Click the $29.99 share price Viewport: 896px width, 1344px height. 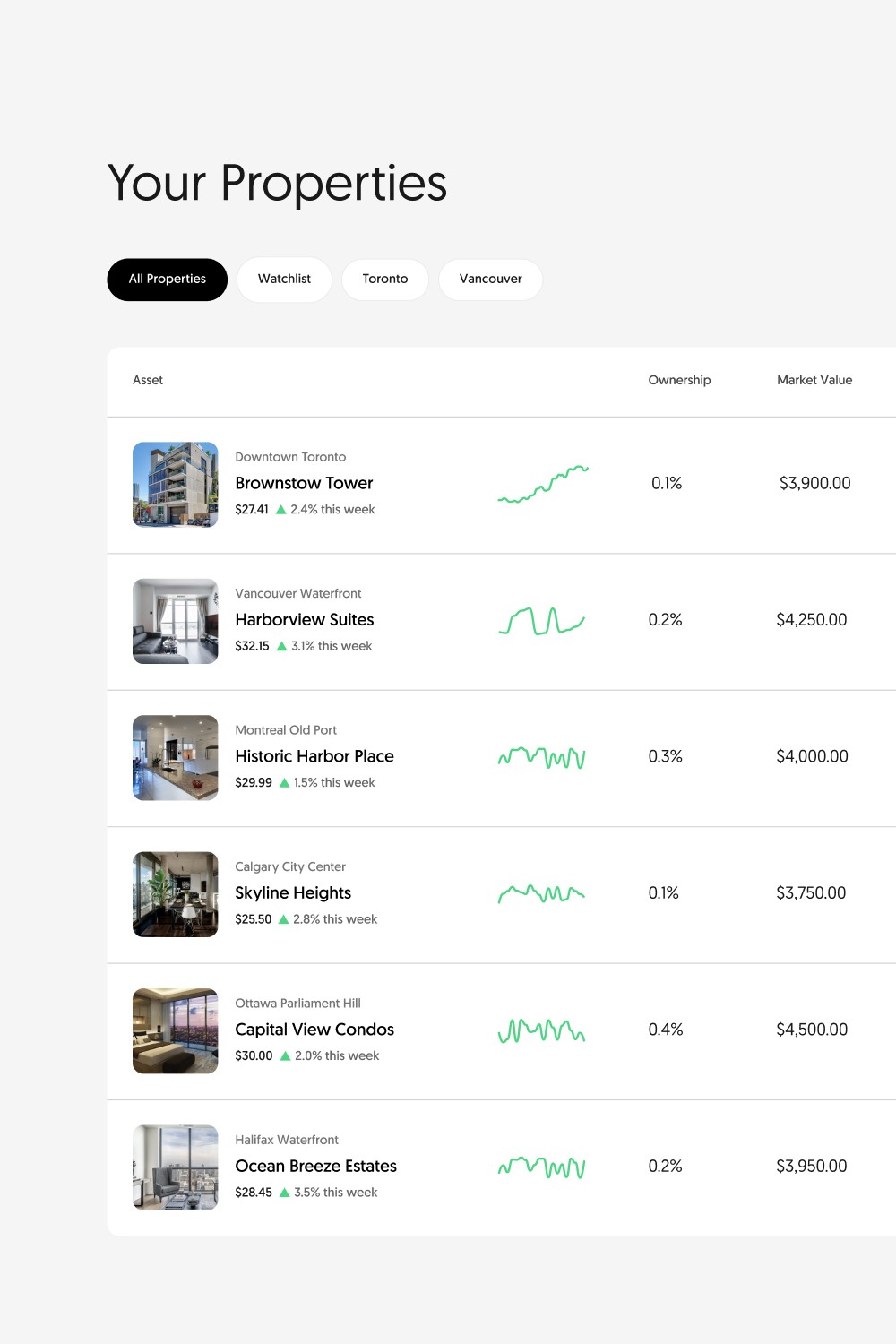tap(254, 783)
